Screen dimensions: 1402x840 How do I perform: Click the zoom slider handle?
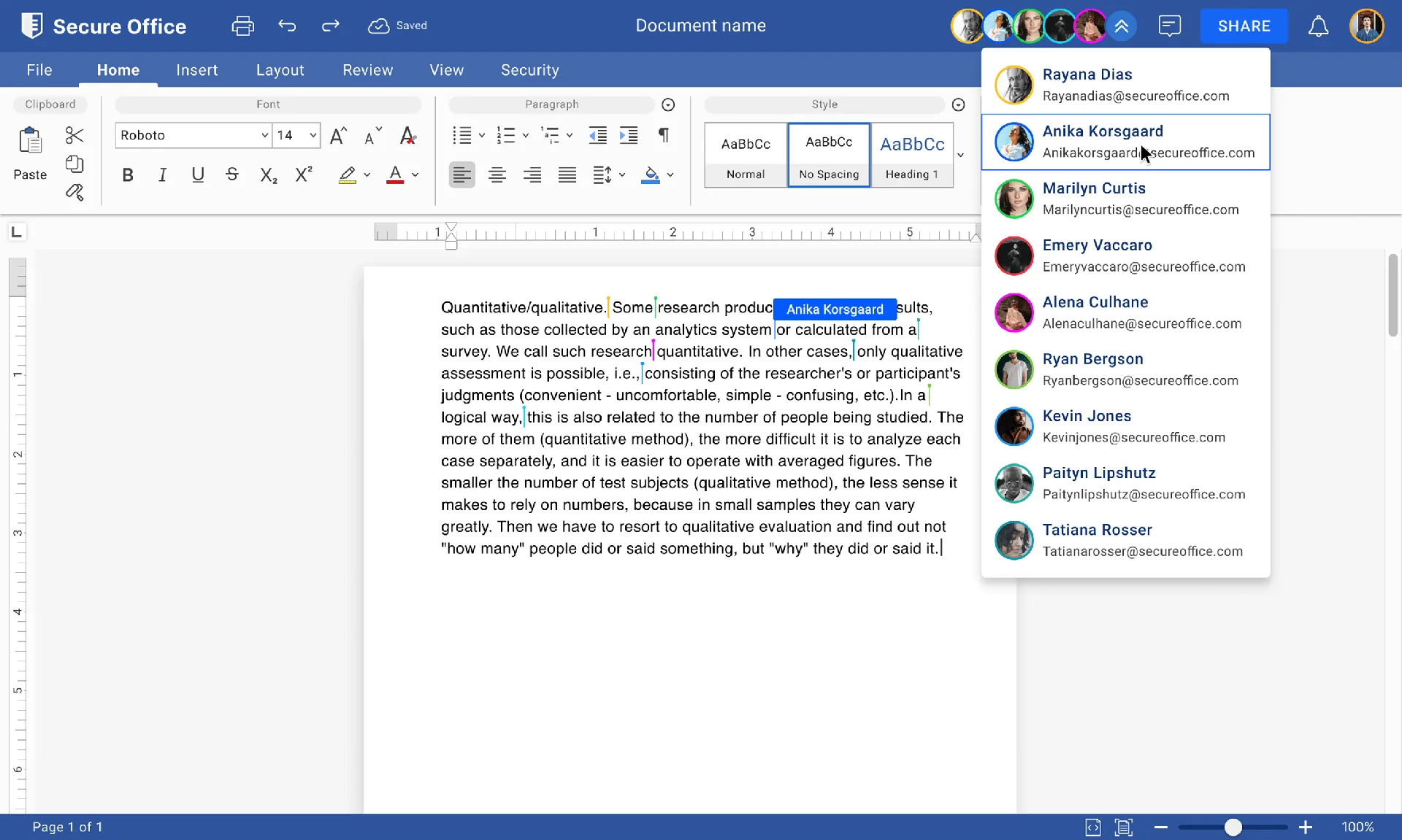[x=1233, y=827]
